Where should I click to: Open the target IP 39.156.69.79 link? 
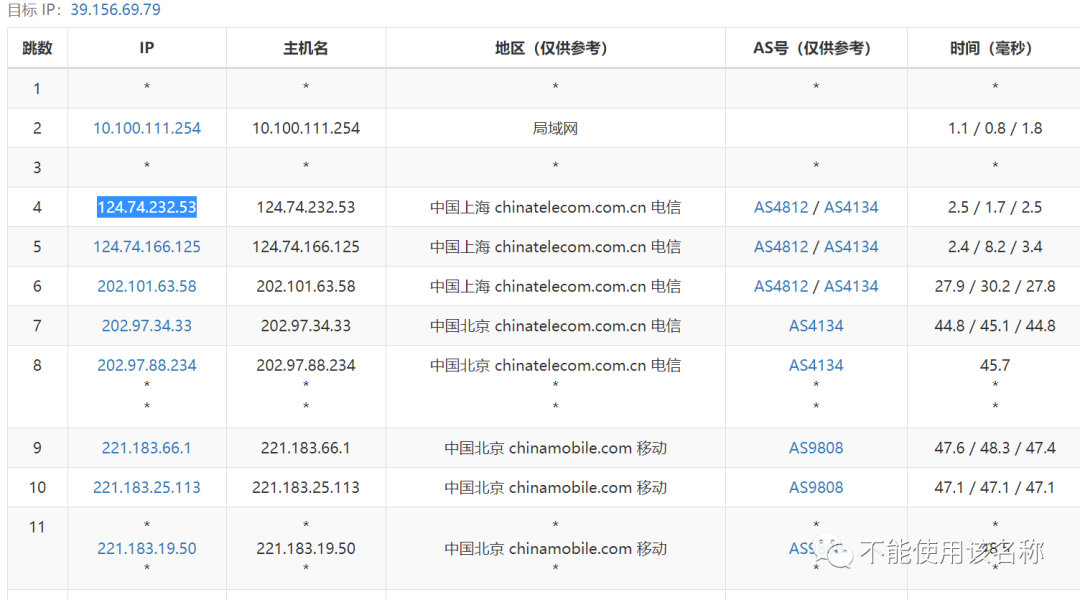coord(116,10)
